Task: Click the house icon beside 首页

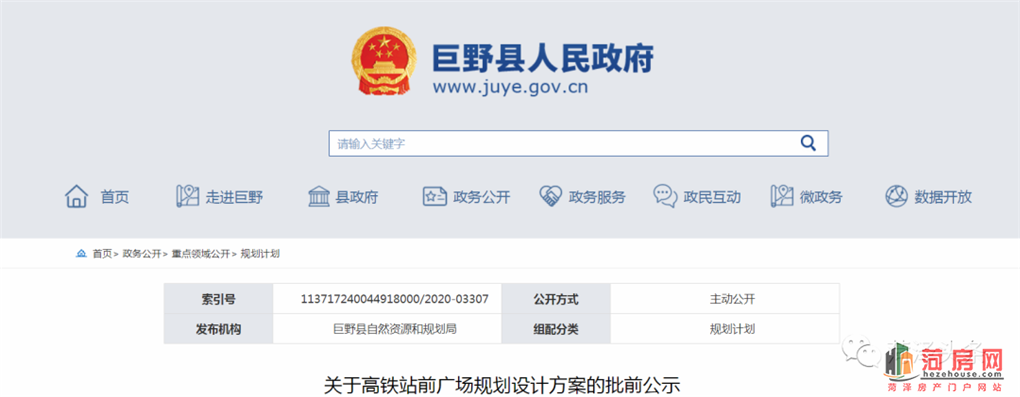Action: (x=76, y=196)
